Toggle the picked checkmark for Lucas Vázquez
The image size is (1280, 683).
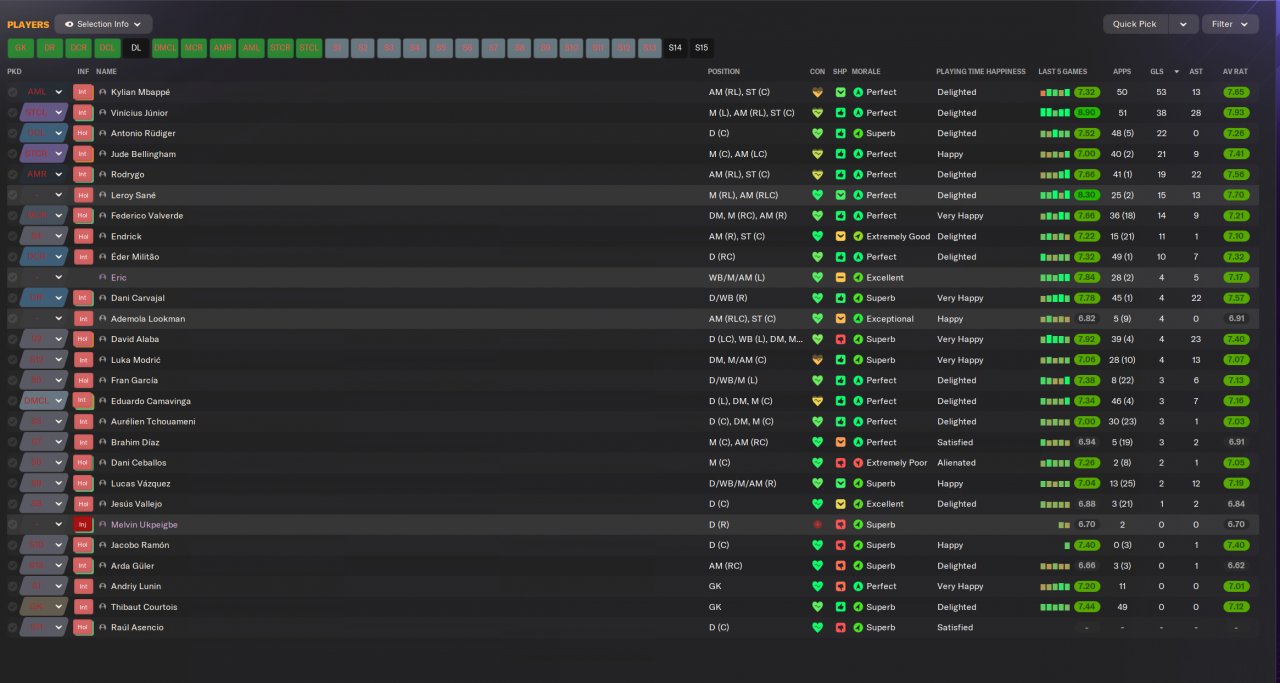tap(12, 483)
